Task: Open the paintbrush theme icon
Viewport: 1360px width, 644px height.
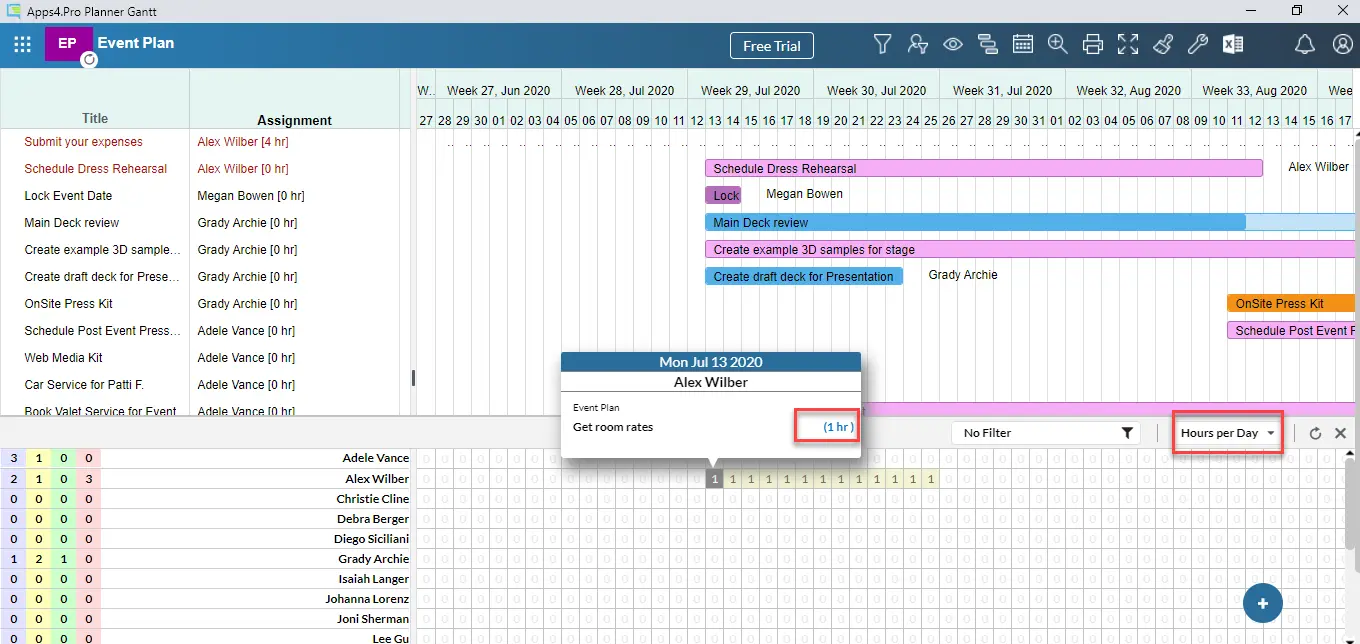Action: 1163,44
